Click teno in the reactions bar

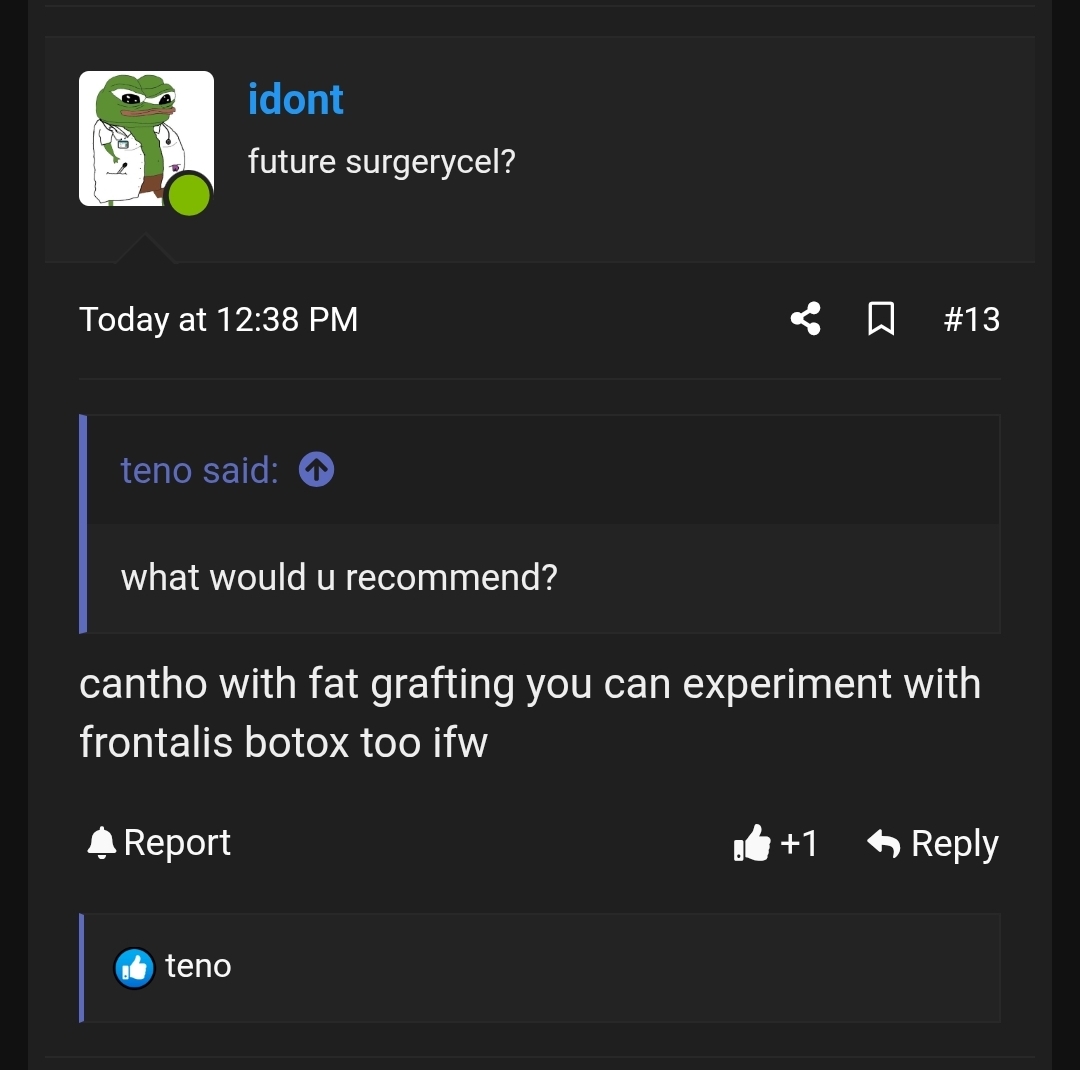tap(198, 966)
